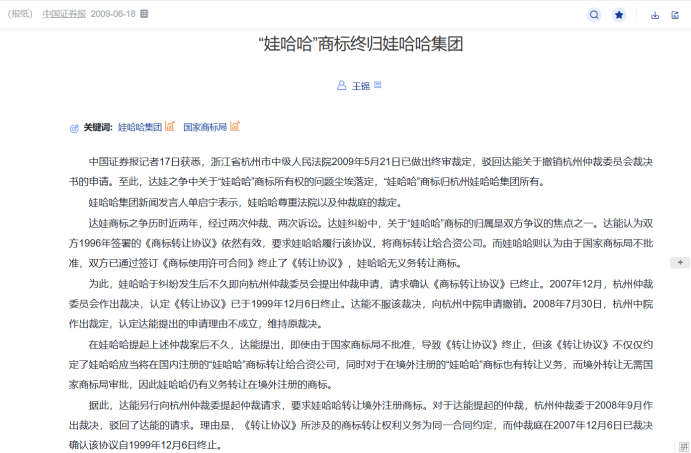The image size is (691, 453).
Task: Click paragraph starting 中国证券报记者17日获悉
Action: click(x=360, y=172)
